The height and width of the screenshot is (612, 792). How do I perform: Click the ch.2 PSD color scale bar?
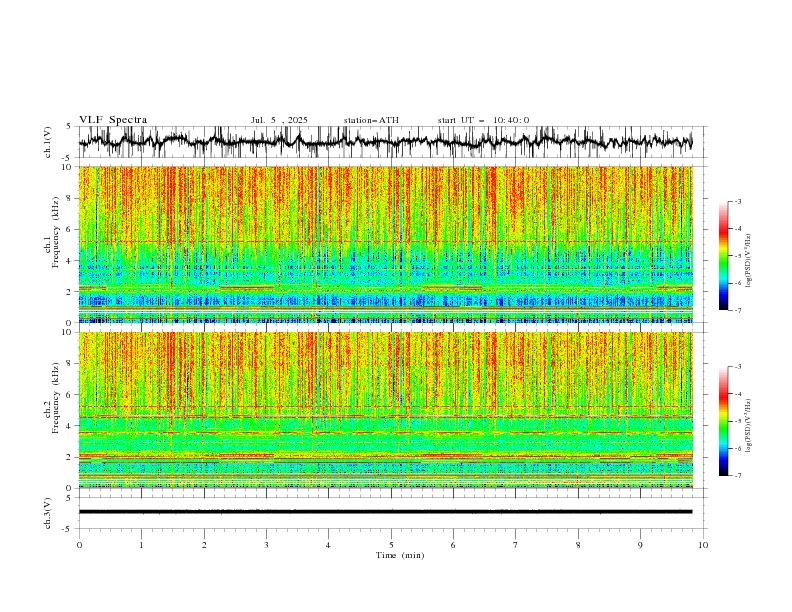723,421
